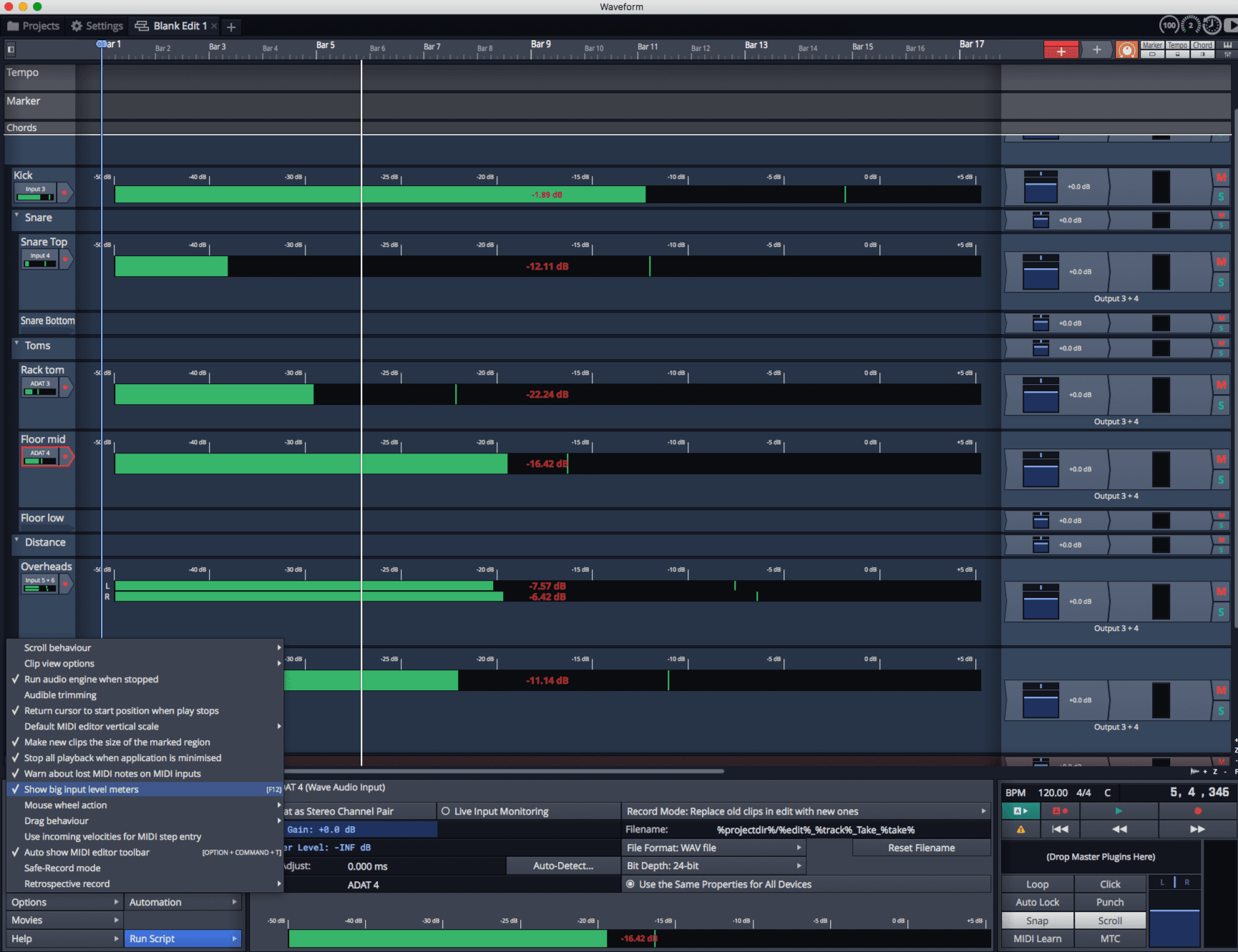Expand the Bit Depth: 24-bit dropdown
Viewport: 1238px width, 952px height.
click(x=713, y=865)
